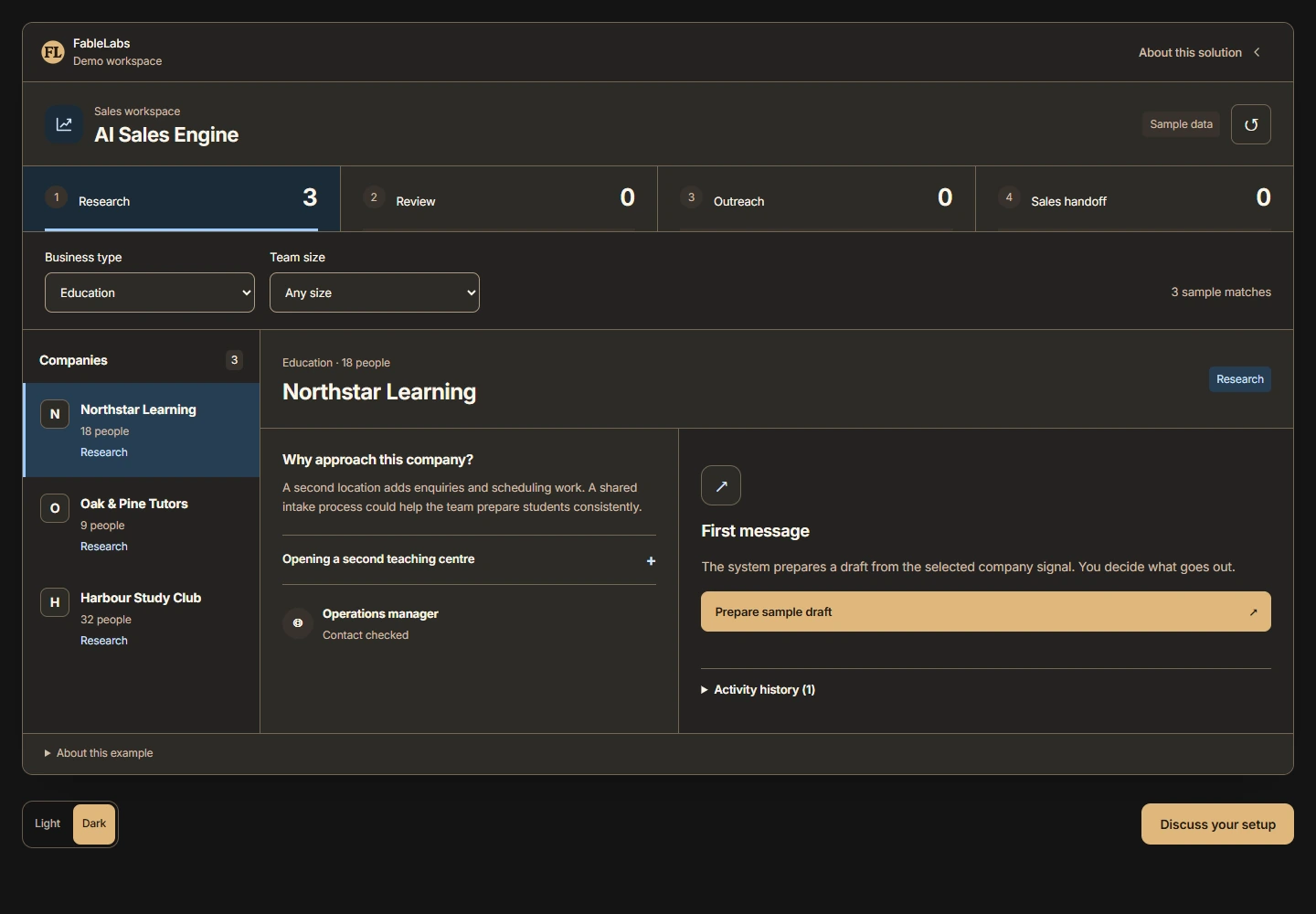1316x914 pixels.
Task: Click the 9 people text
Action: (102, 526)
